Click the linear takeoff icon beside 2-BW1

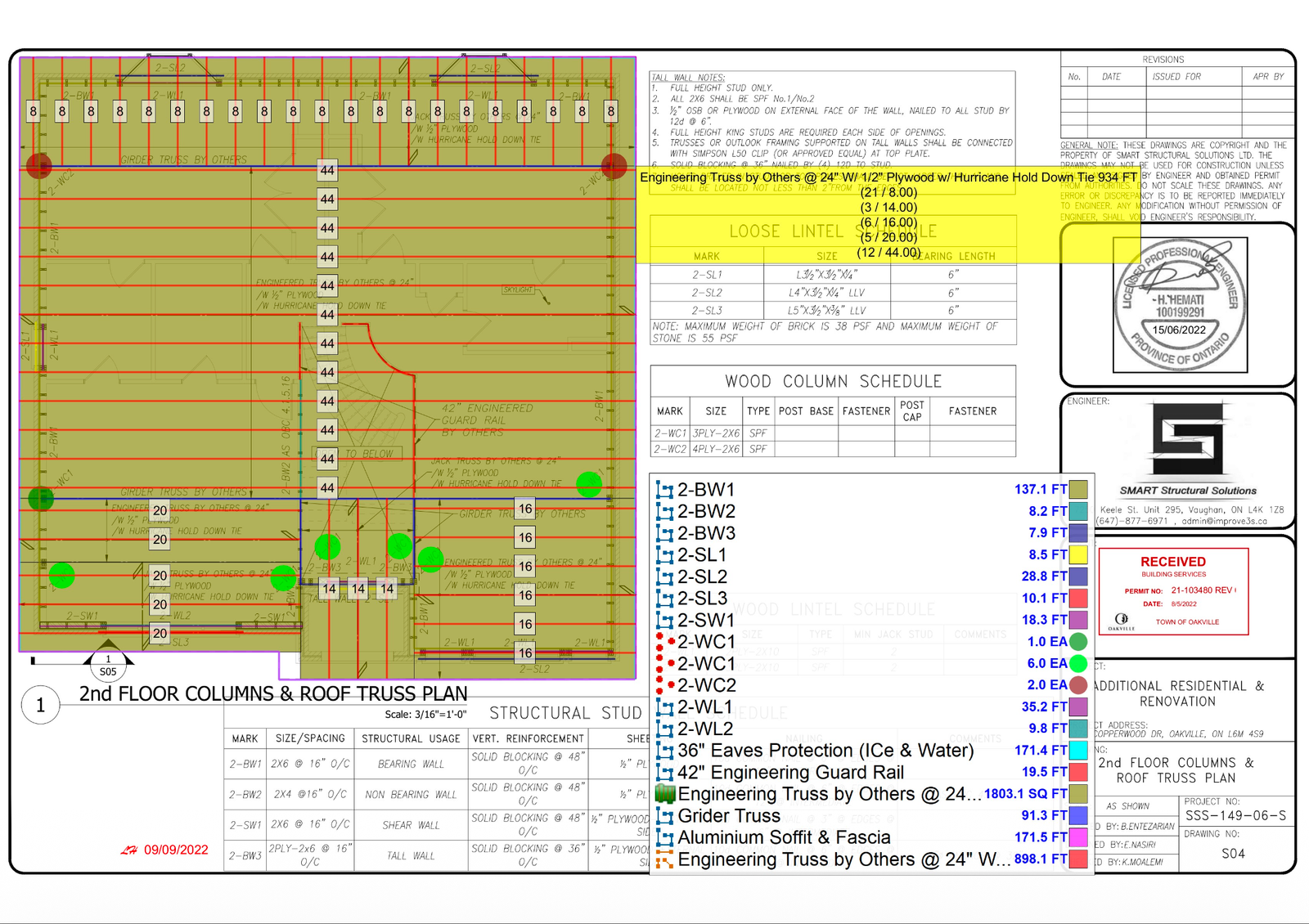tap(664, 490)
